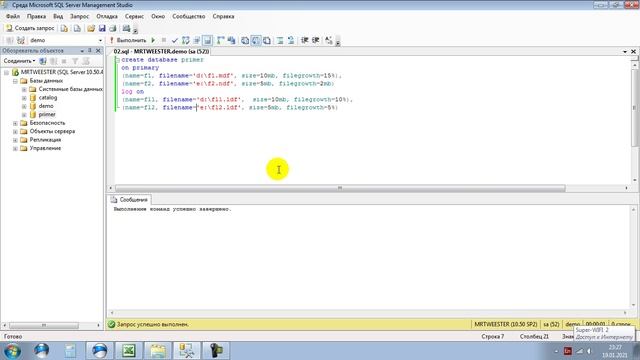Viewport: 640px width, 360px height.
Task: Select the primer database in tree
Action: pyautogui.click(x=47, y=115)
